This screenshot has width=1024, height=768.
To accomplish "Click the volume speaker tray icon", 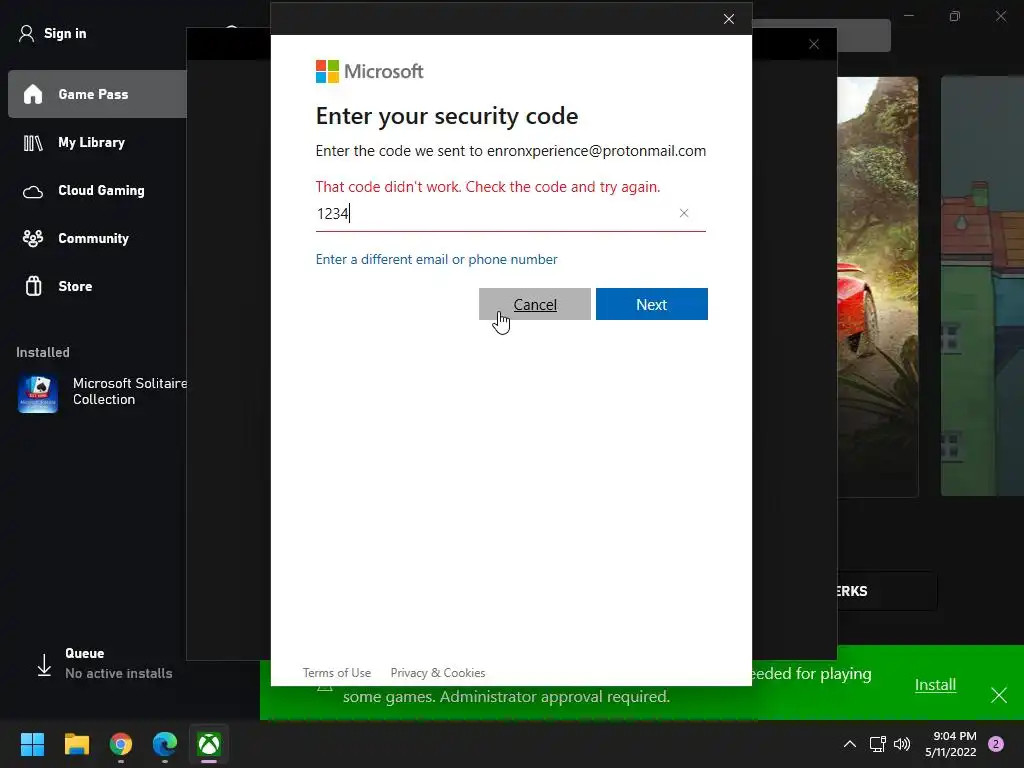I will pos(902,744).
